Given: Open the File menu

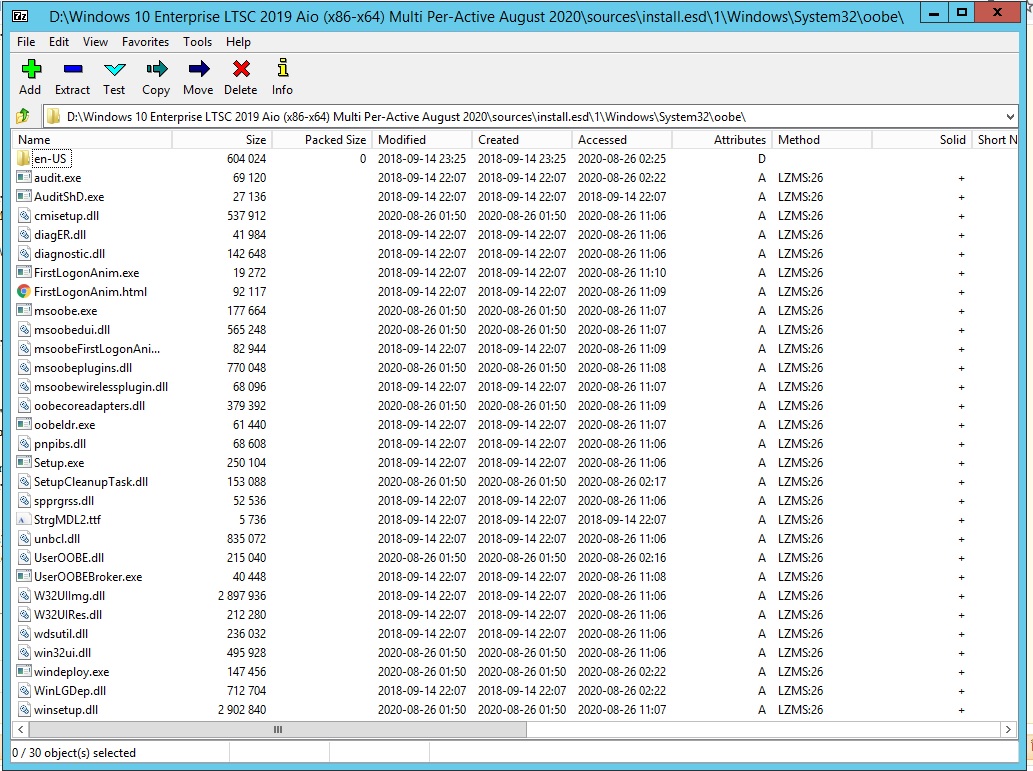Looking at the screenshot, I should pos(26,42).
